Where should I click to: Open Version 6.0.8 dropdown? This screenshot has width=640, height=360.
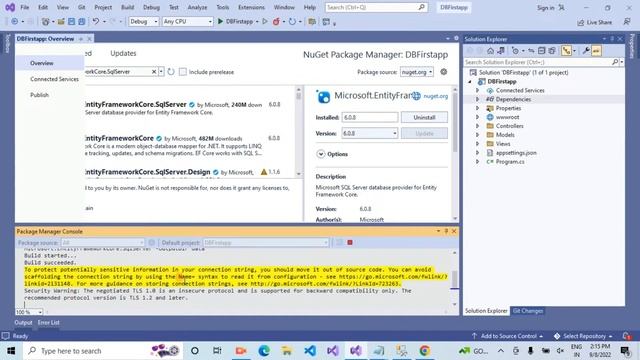(369, 133)
